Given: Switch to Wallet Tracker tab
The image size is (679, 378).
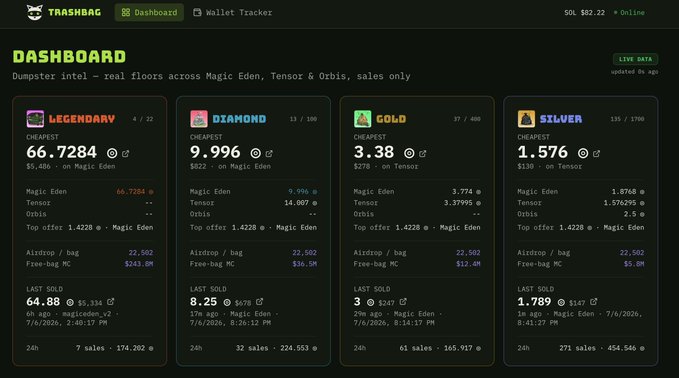Looking at the screenshot, I should point(233,13).
